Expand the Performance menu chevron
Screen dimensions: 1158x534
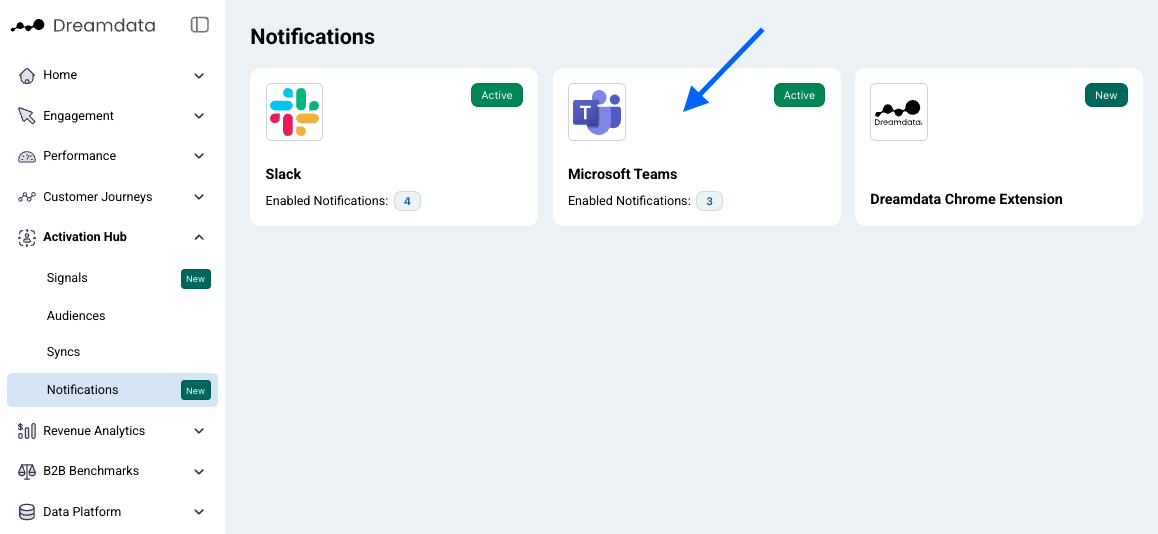pyautogui.click(x=199, y=156)
